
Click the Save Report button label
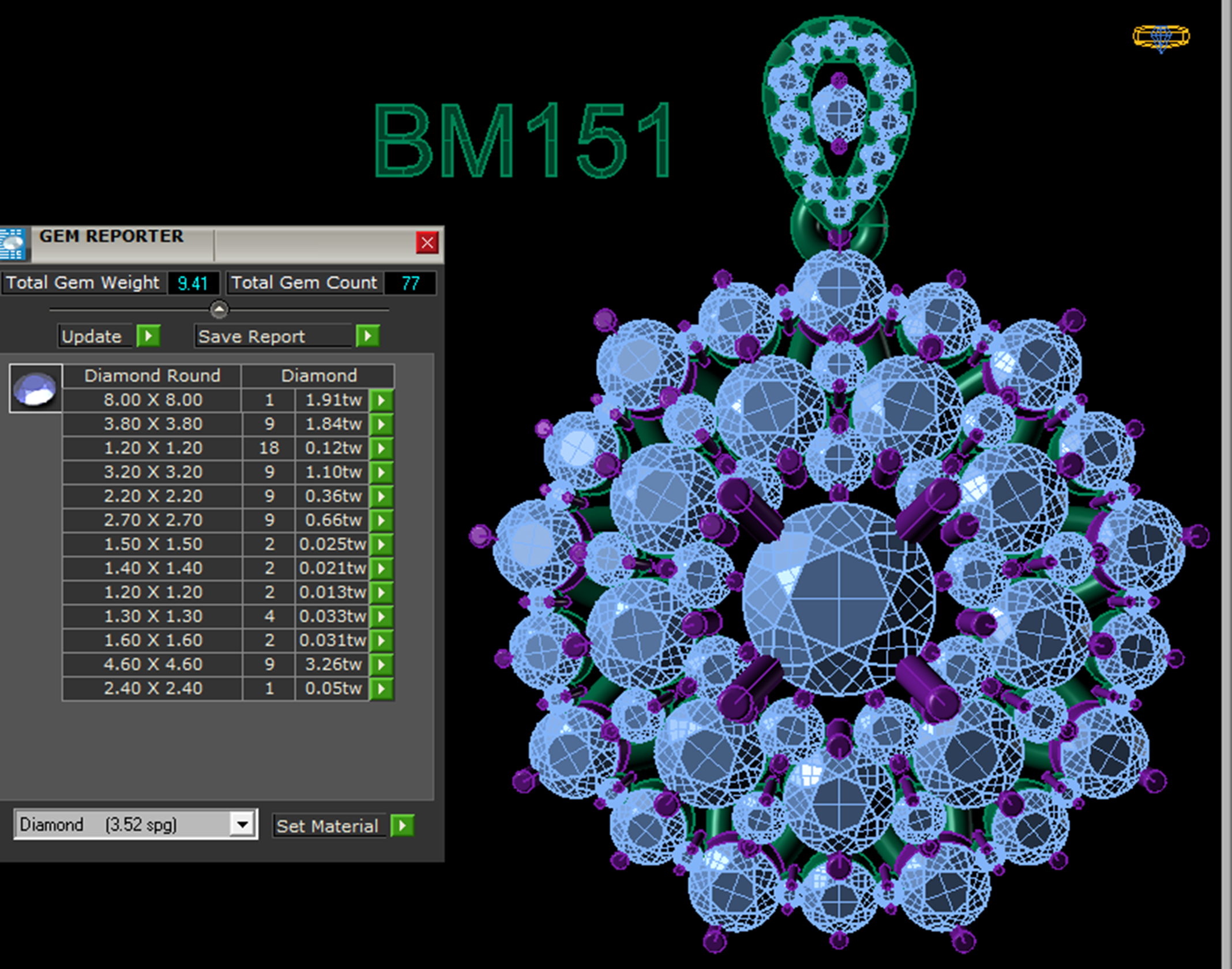[x=251, y=336]
